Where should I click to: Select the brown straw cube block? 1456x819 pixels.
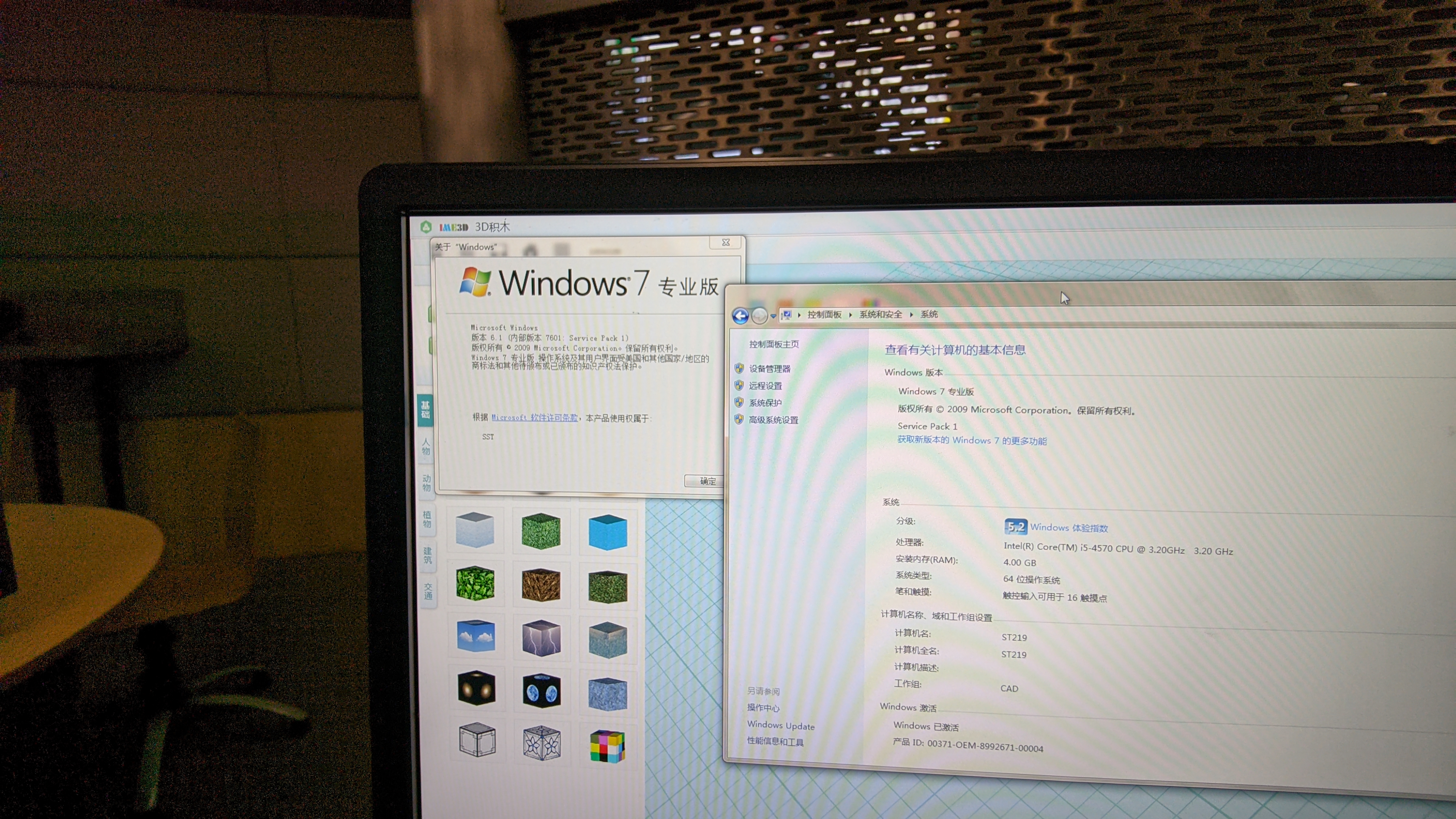541,585
